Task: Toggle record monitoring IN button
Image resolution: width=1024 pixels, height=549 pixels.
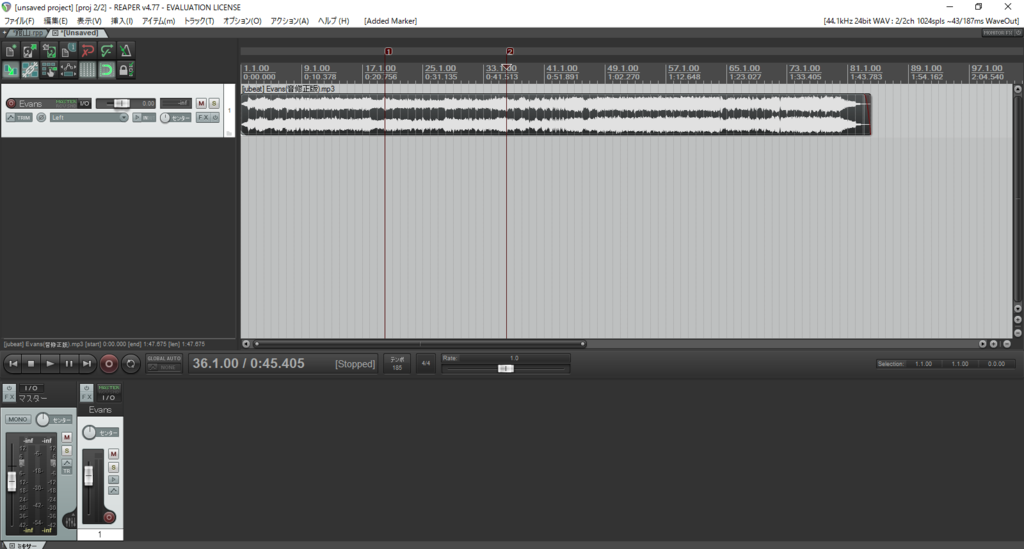Action: point(144,118)
